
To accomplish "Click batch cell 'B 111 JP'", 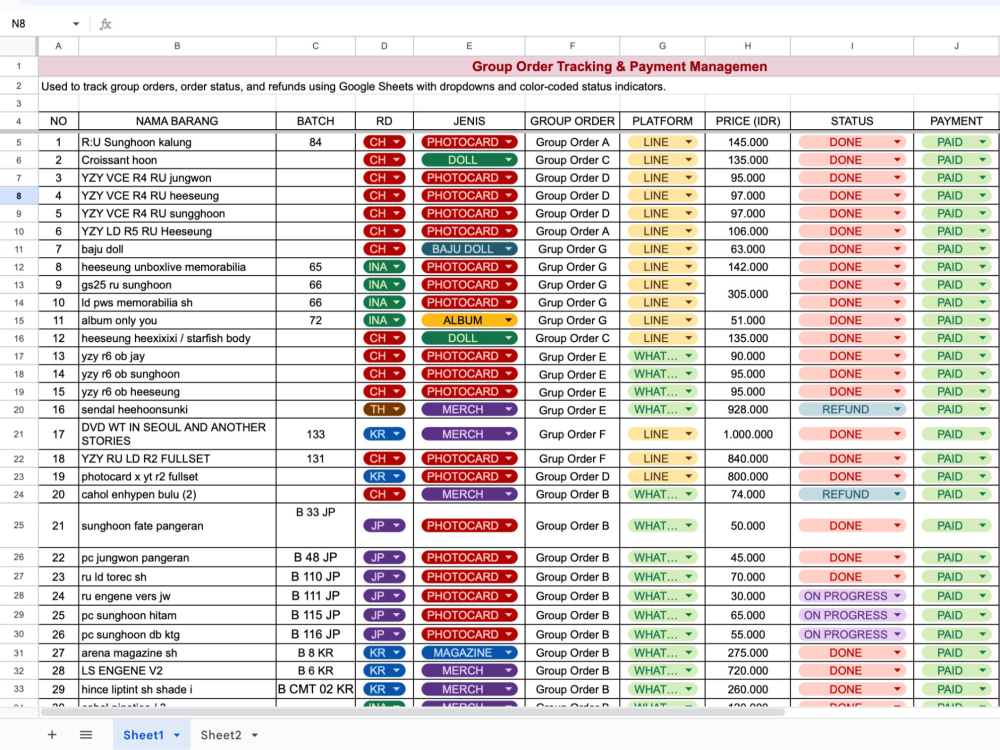I will (x=315, y=596).
